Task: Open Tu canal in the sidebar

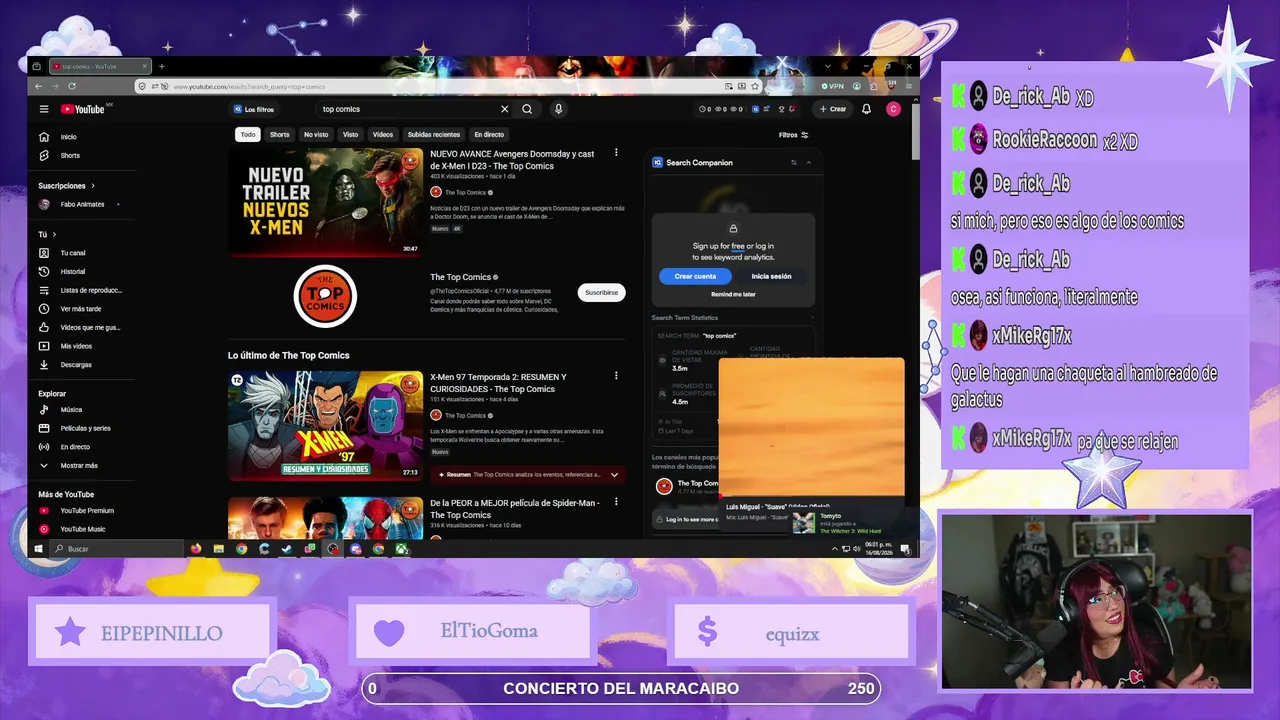Action: tap(73, 253)
